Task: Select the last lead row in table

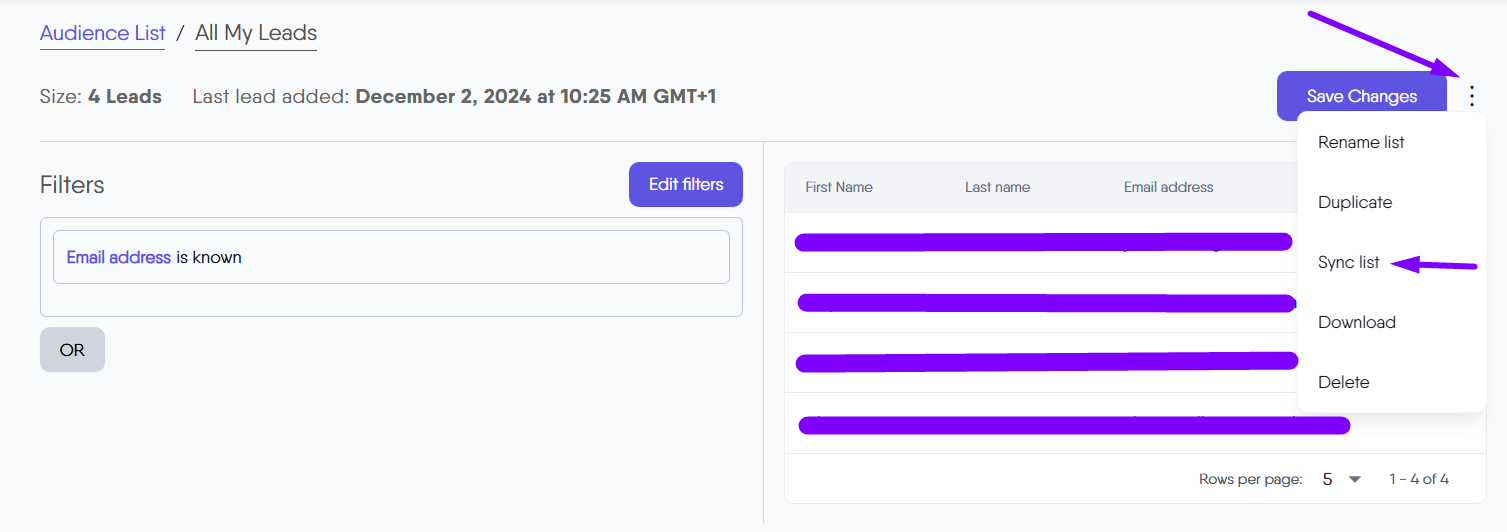Action: pyautogui.click(x=1040, y=423)
